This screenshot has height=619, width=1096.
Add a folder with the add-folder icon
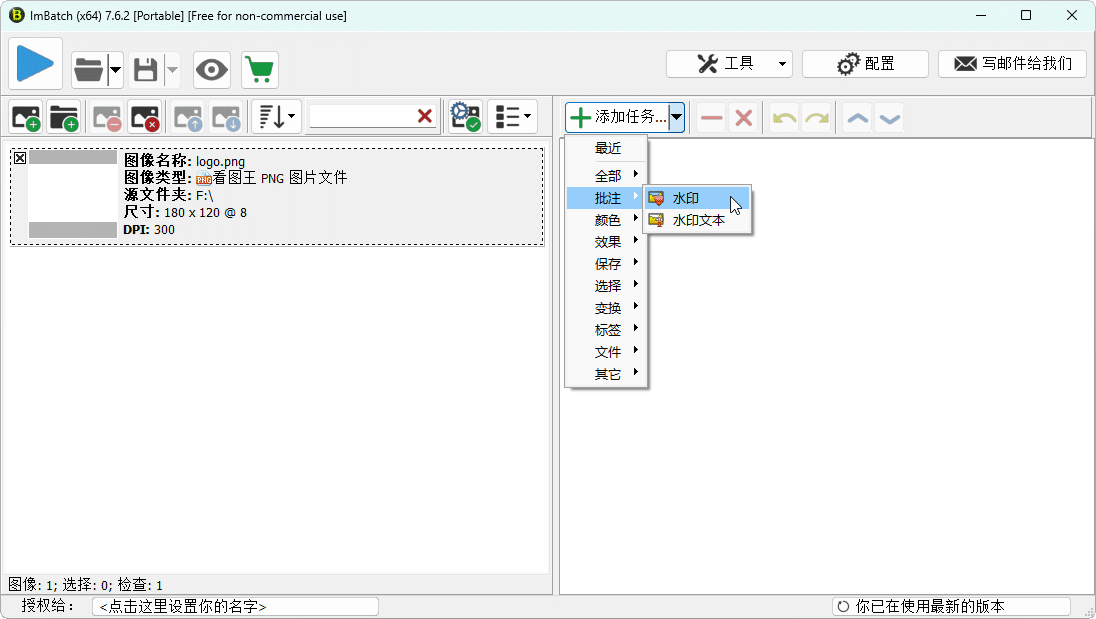click(x=64, y=116)
